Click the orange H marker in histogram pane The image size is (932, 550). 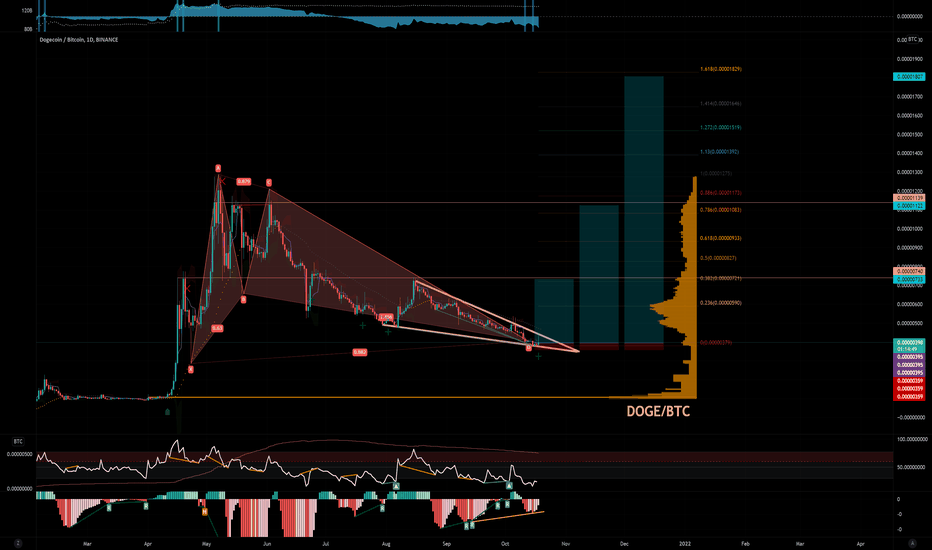[x=204, y=511]
